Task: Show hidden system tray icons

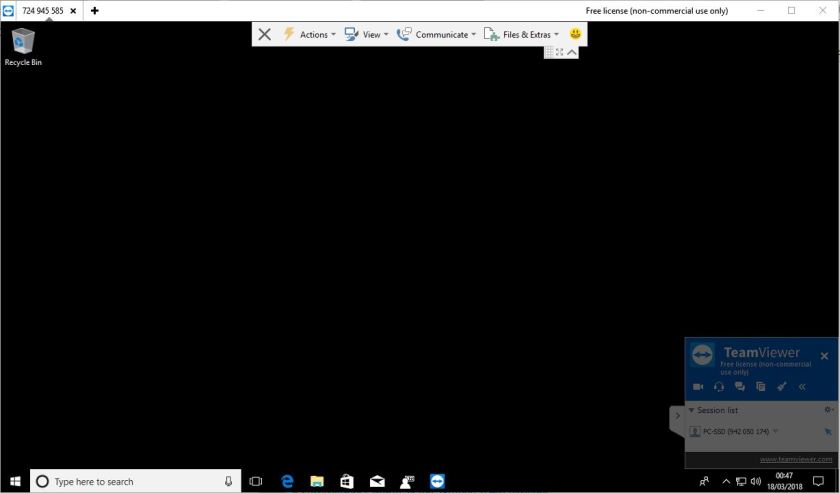Action: [726, 481]
